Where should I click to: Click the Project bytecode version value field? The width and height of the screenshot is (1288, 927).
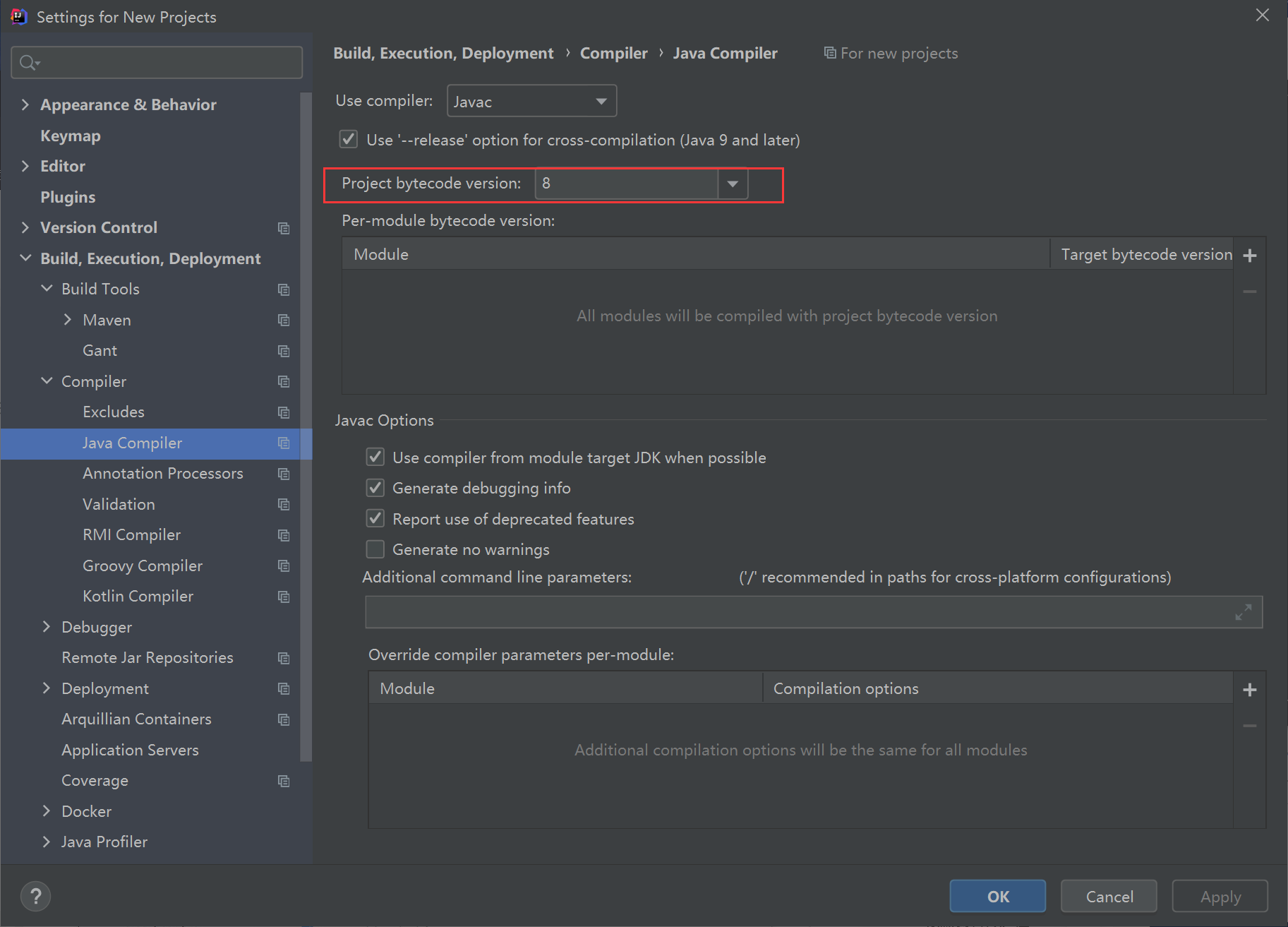[627, 184]
